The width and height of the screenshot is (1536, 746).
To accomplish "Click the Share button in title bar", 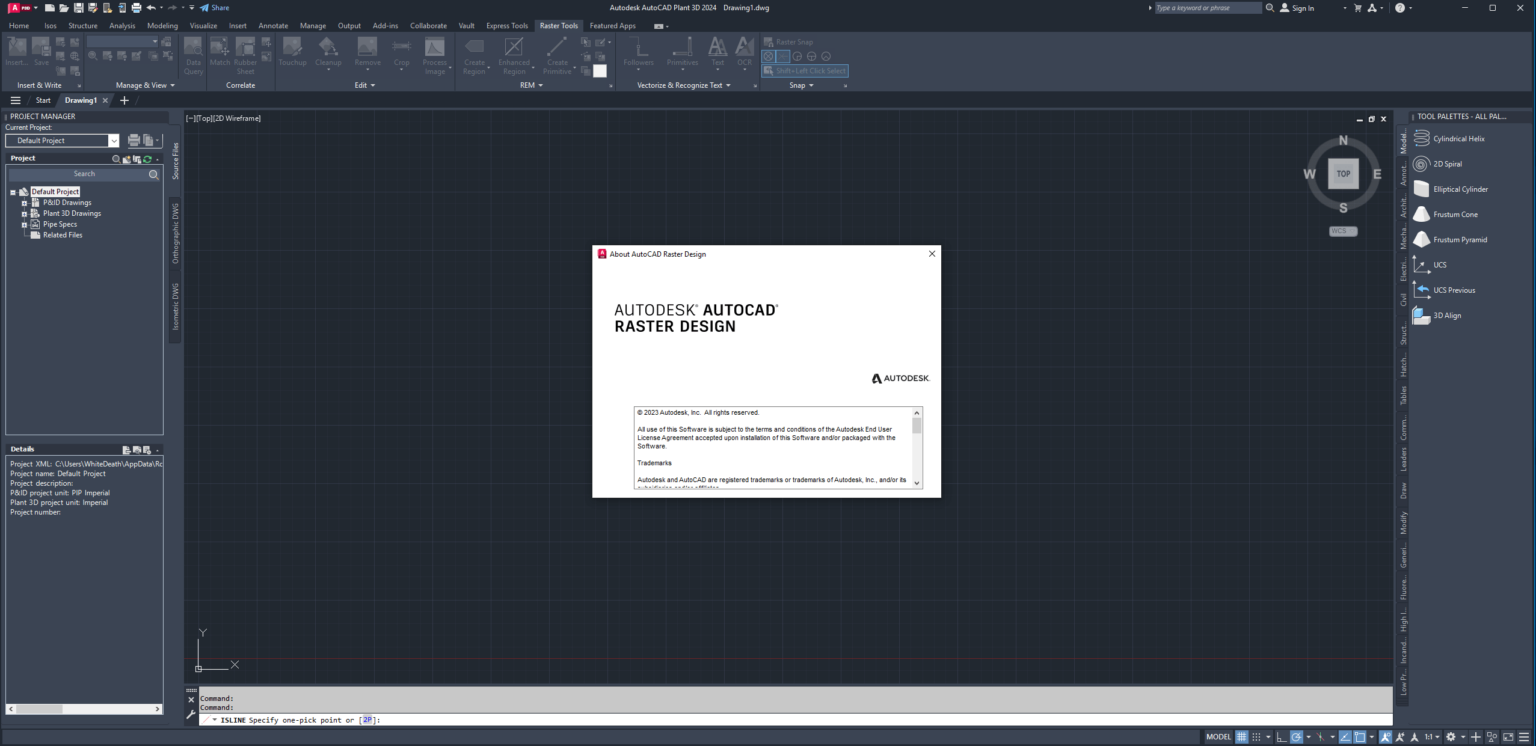I will [214, 8].
